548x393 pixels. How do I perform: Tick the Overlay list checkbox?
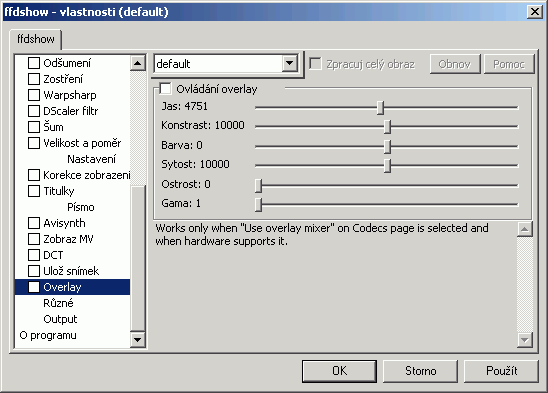34,287
